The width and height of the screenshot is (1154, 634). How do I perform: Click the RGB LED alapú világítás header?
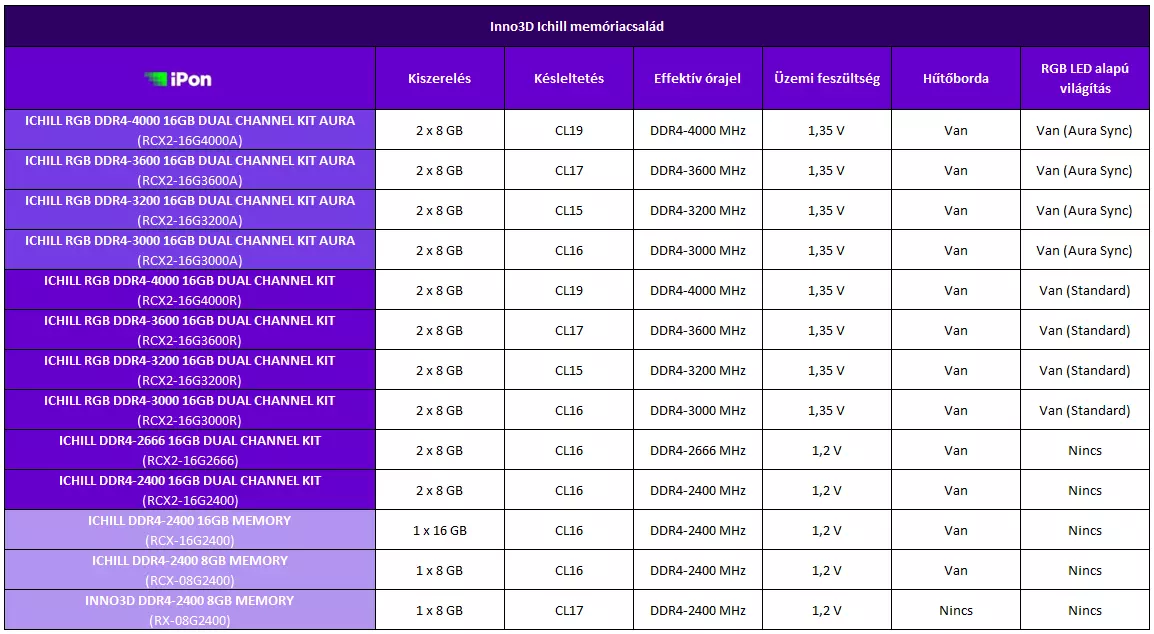[1085, 78]
